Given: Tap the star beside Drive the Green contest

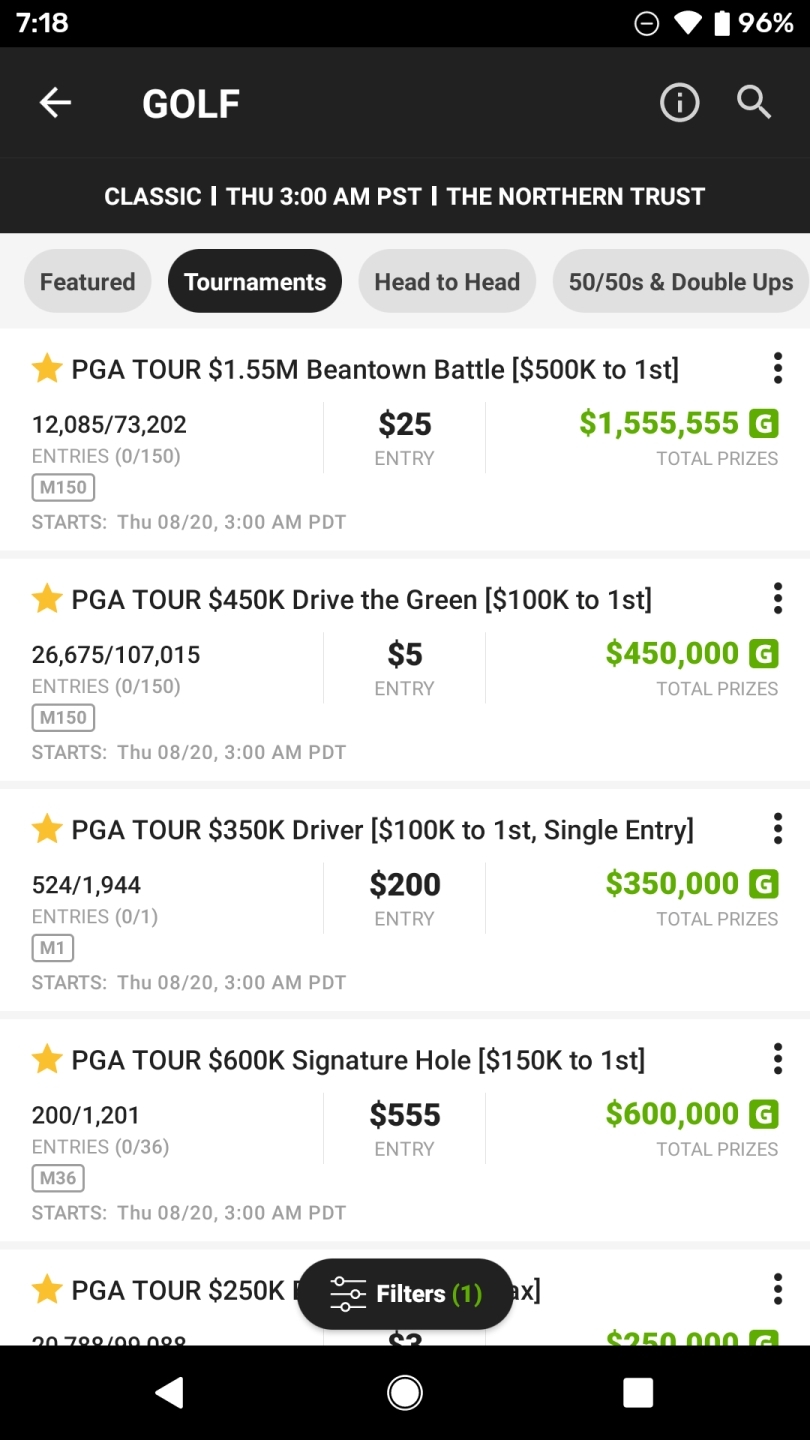Looking at the screenshot, I should click(x=47, y=599).
